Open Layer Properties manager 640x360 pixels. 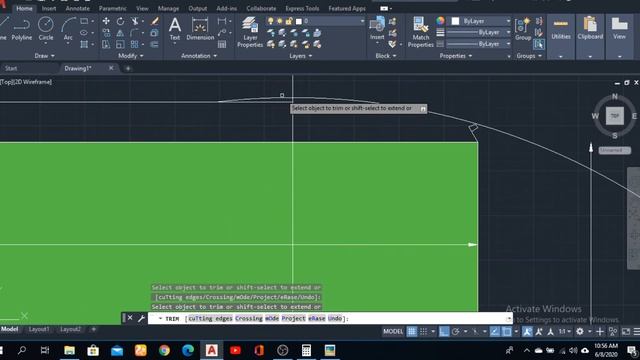[250, 32]
